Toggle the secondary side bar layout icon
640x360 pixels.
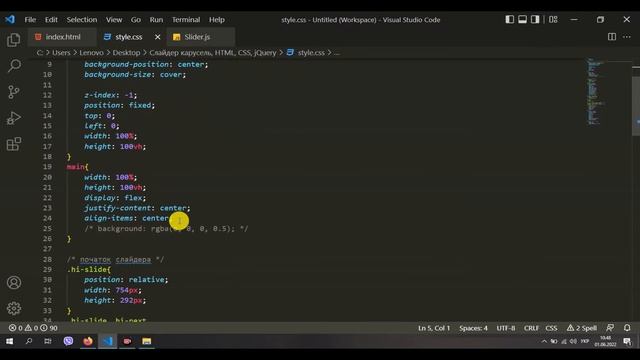(x=535, y=20)
